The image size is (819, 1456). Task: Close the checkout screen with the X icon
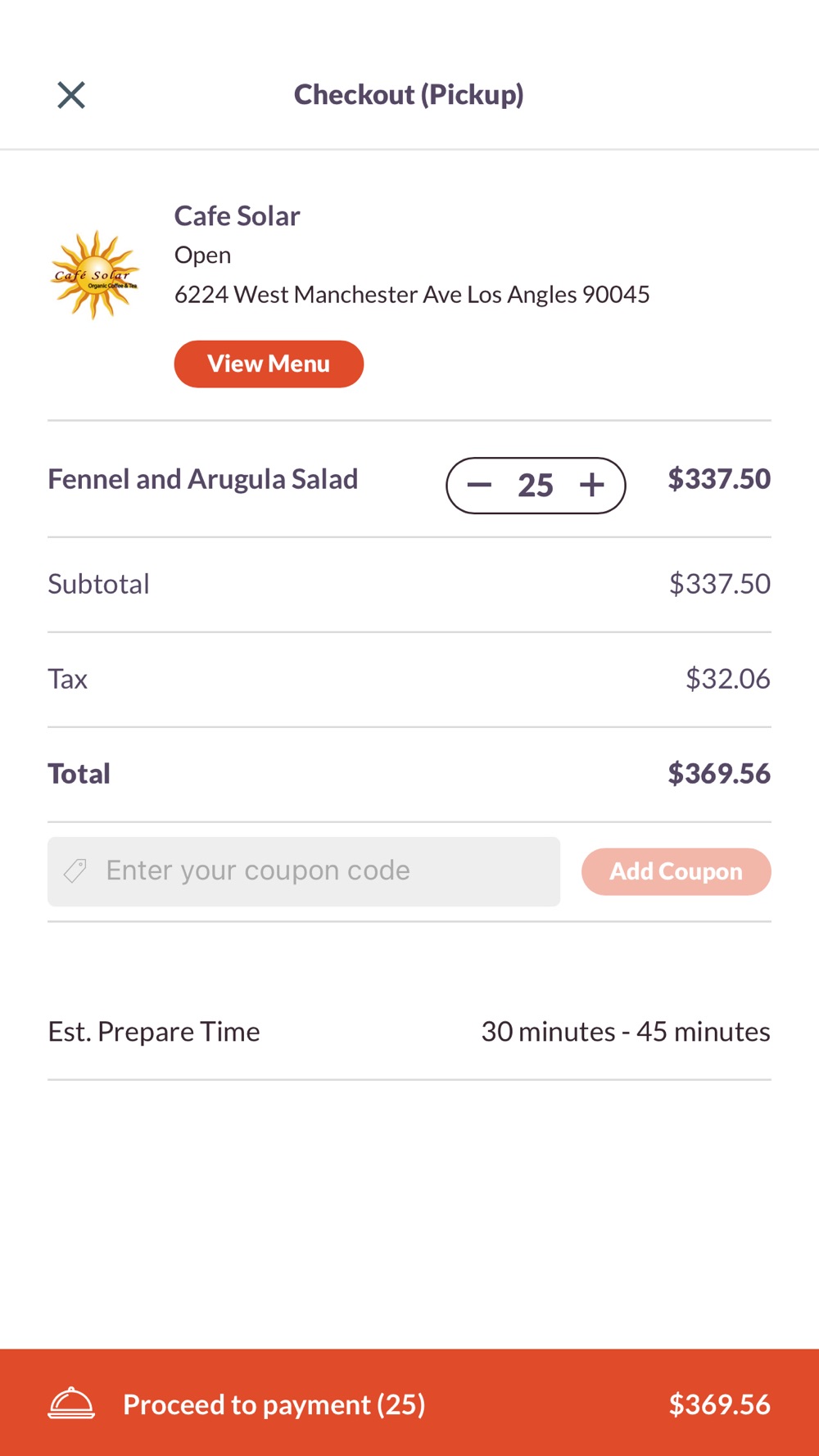(x=71, y=95)
